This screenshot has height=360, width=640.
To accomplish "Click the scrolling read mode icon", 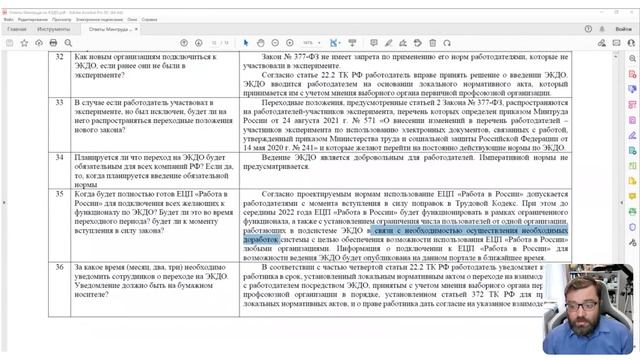I will click(x=352, y=43).
